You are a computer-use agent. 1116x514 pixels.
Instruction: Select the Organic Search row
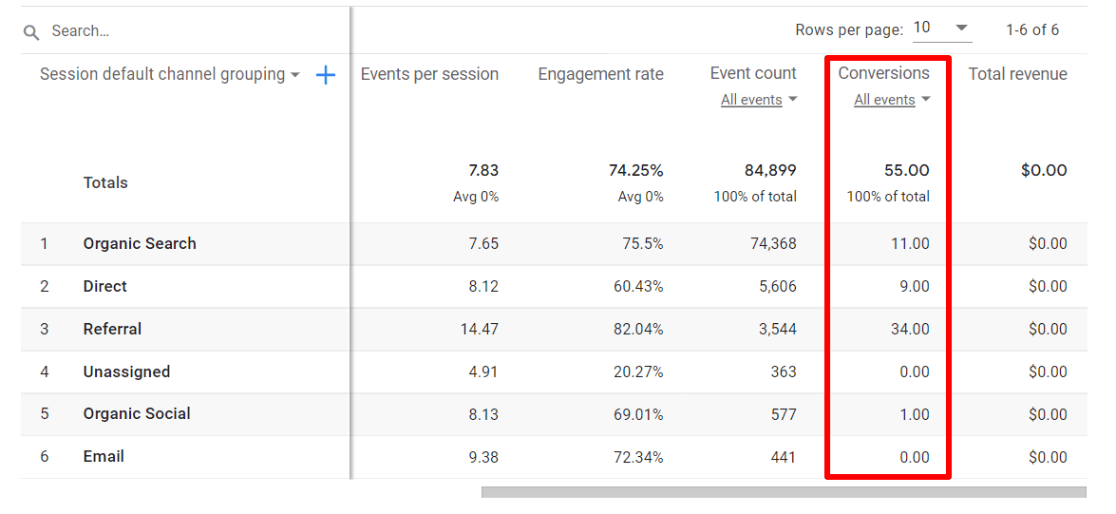pos(139,244)
